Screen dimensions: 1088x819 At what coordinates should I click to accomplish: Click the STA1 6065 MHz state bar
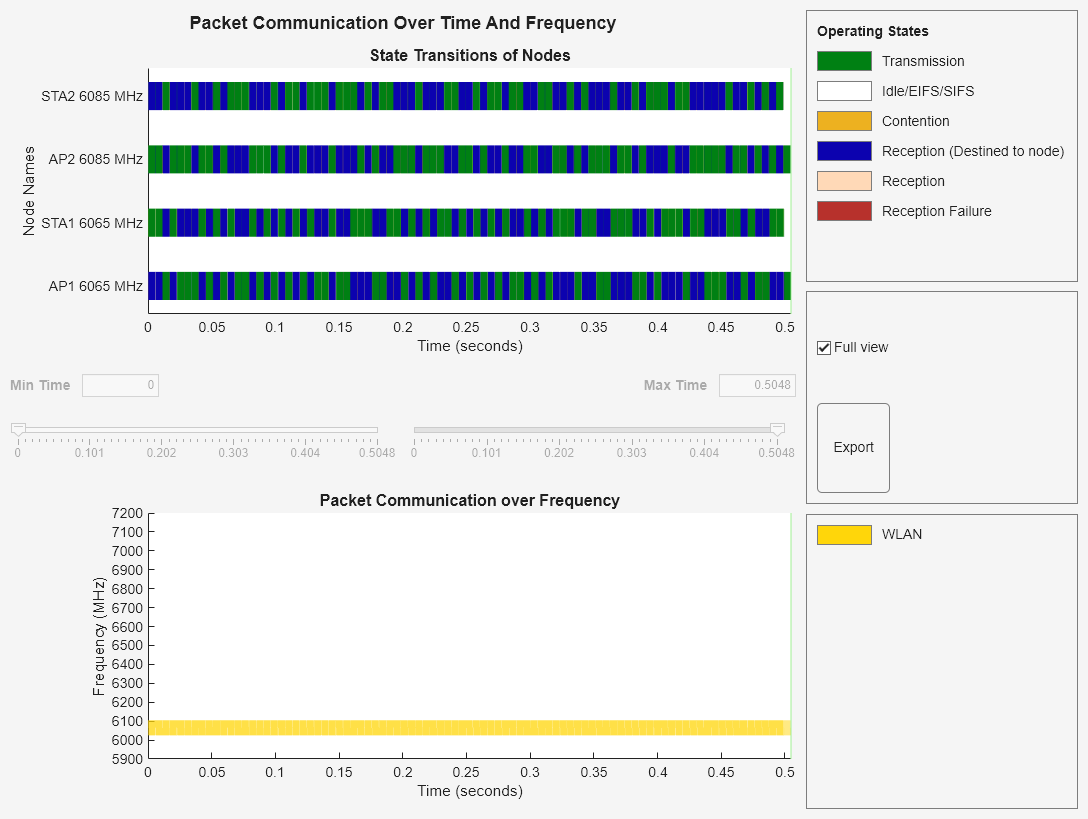(465, 223)
